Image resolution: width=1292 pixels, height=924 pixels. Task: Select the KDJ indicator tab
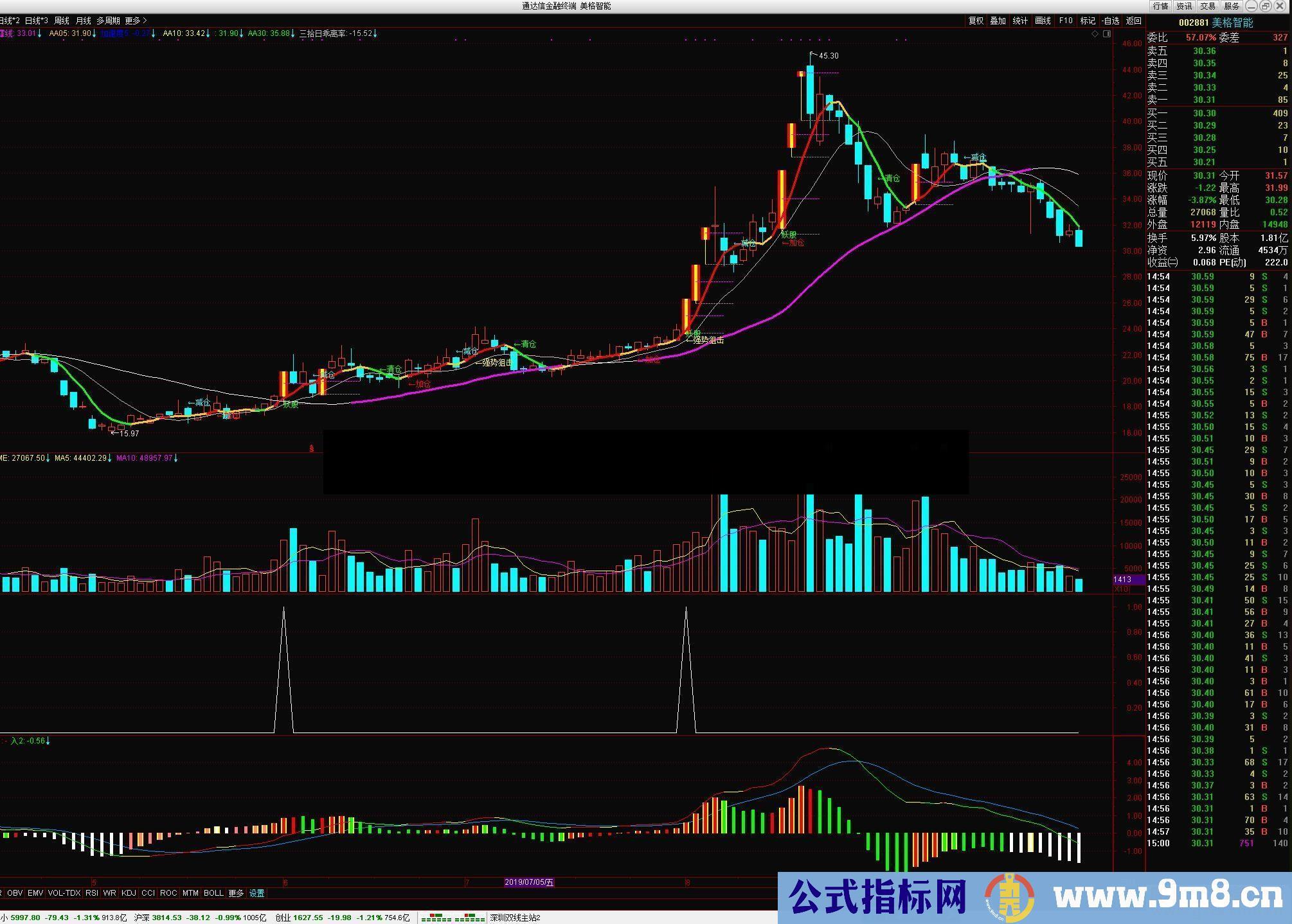(129, 893)
